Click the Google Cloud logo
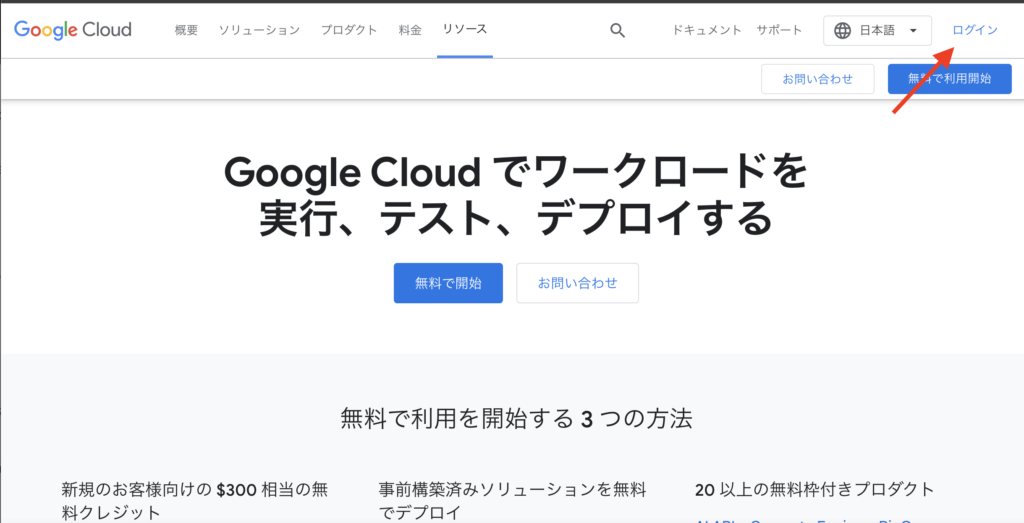Screen dimensions: 1024x523 (73, 29)
